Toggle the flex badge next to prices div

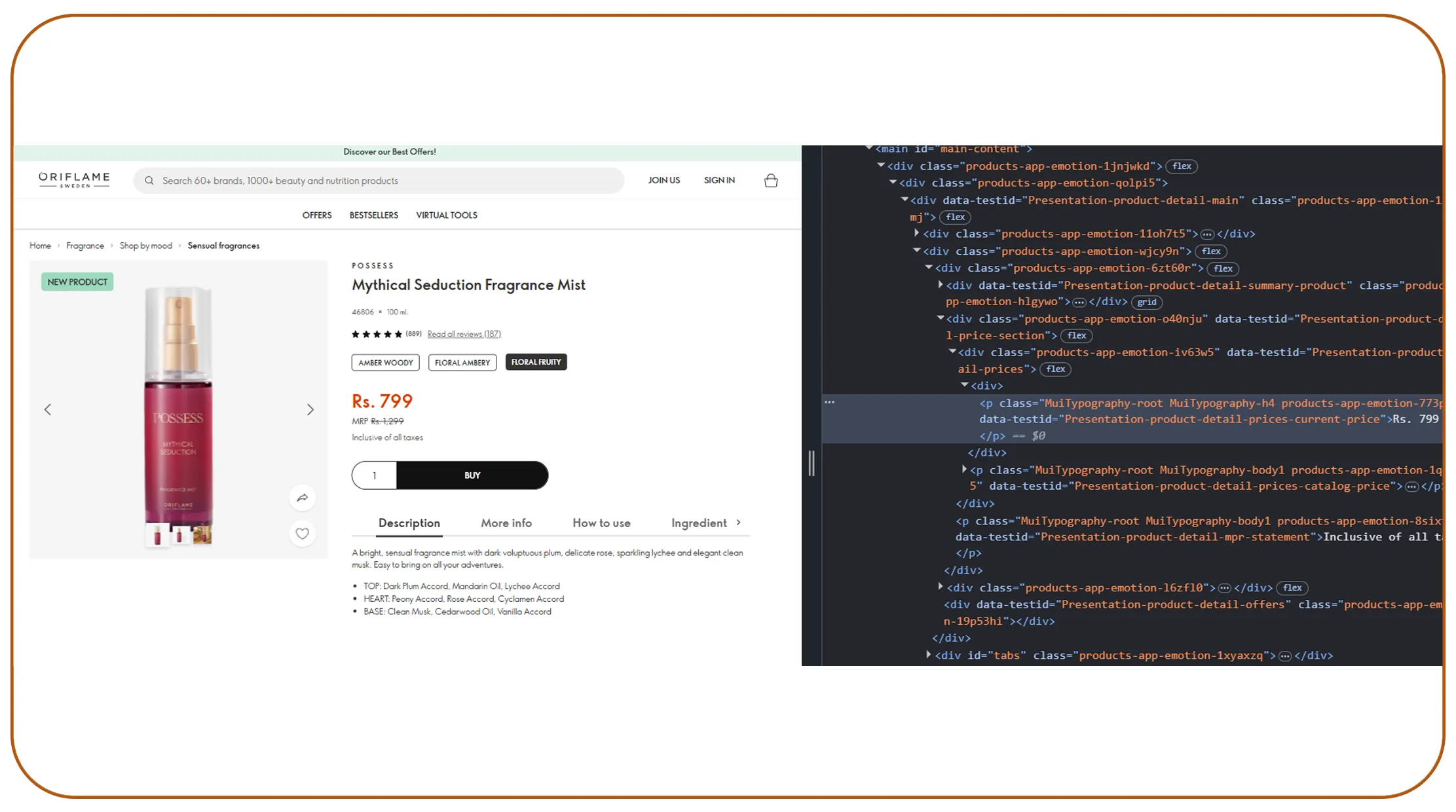[1055, 369]
